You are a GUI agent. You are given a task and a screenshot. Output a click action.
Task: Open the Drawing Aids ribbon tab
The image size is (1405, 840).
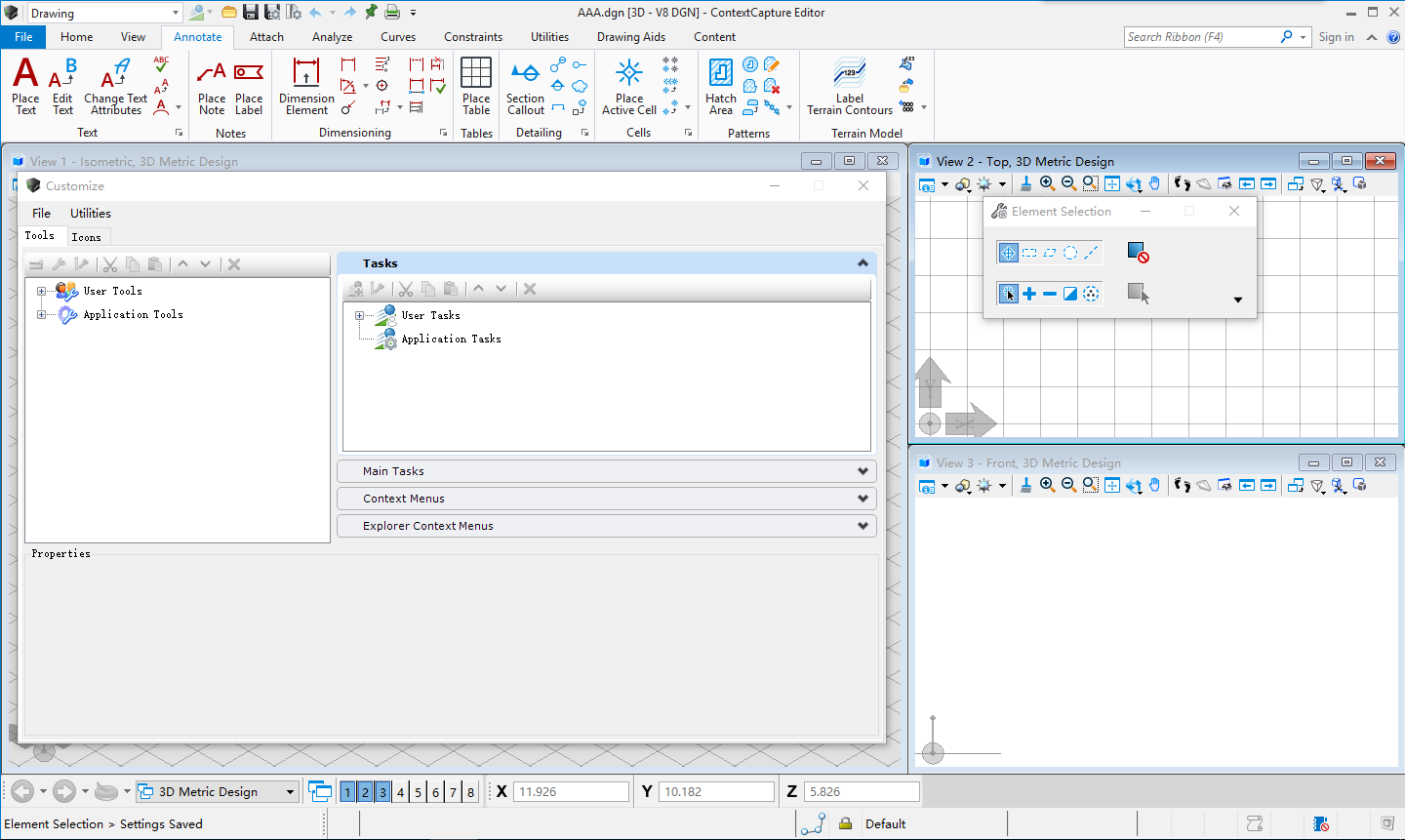(x=631, y=37)
